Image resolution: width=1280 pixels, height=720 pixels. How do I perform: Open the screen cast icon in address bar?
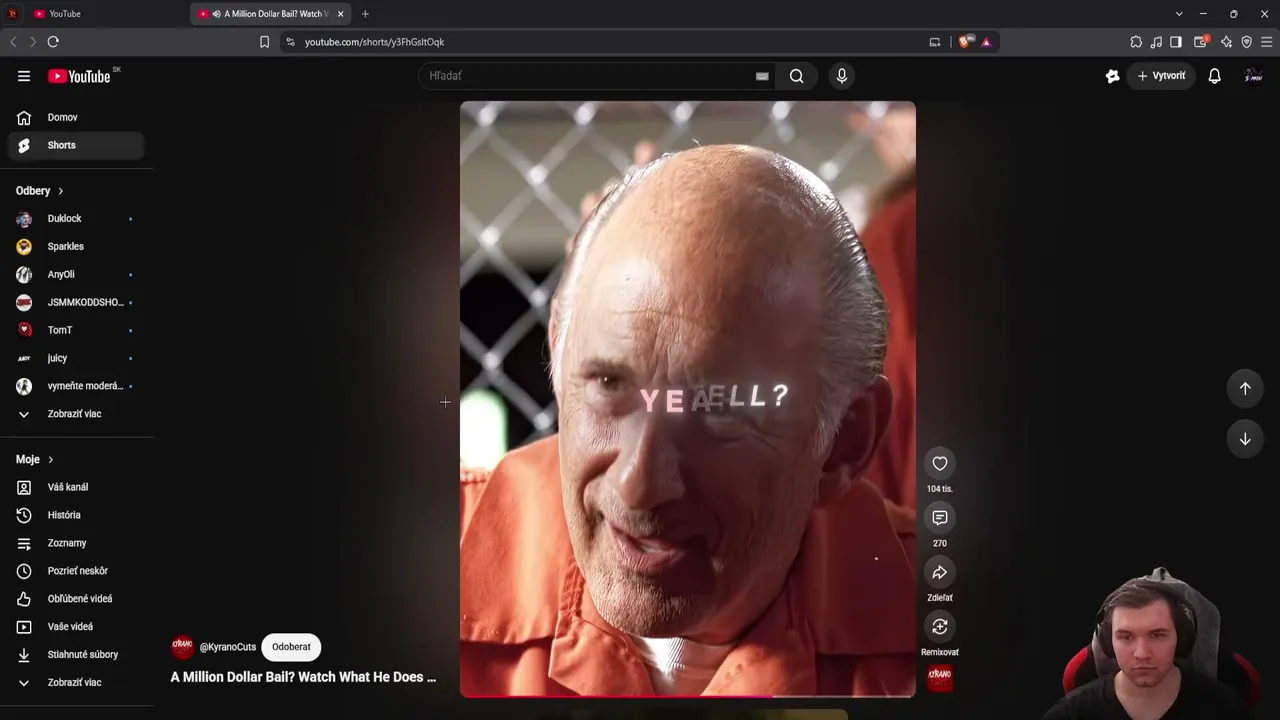click(x=935, y=42)
